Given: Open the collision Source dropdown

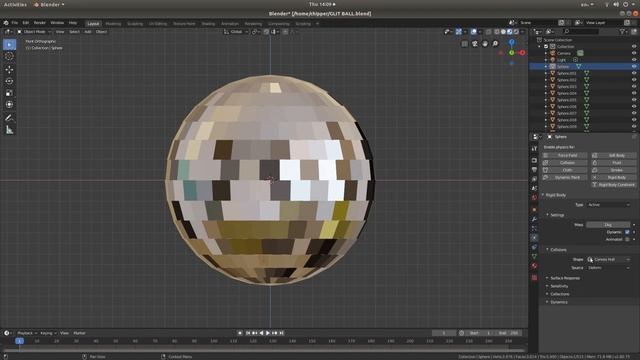Looking at the screenshot, I should pos(609,268).
